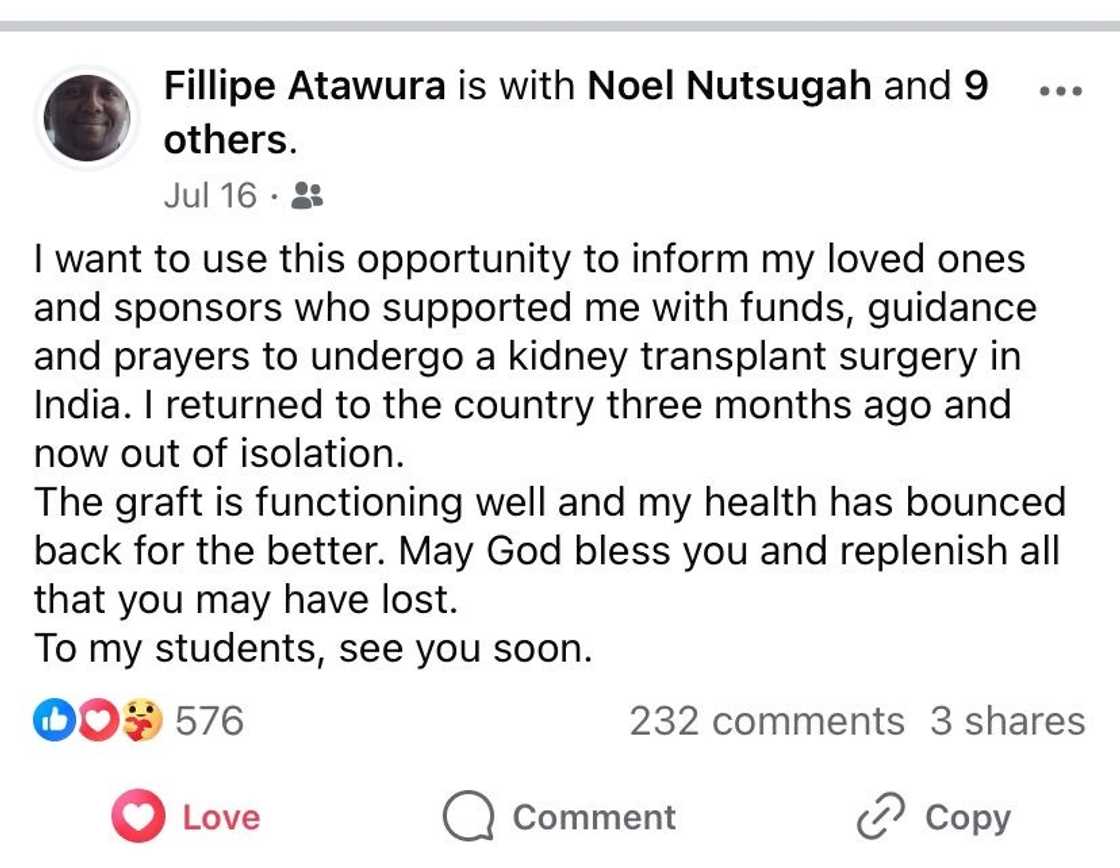Image resolution: width=1120 pixels, height=868 pixels.
Task: Click the blue thumbs-up Like reaction icon
Action: (x=55, y=717)
